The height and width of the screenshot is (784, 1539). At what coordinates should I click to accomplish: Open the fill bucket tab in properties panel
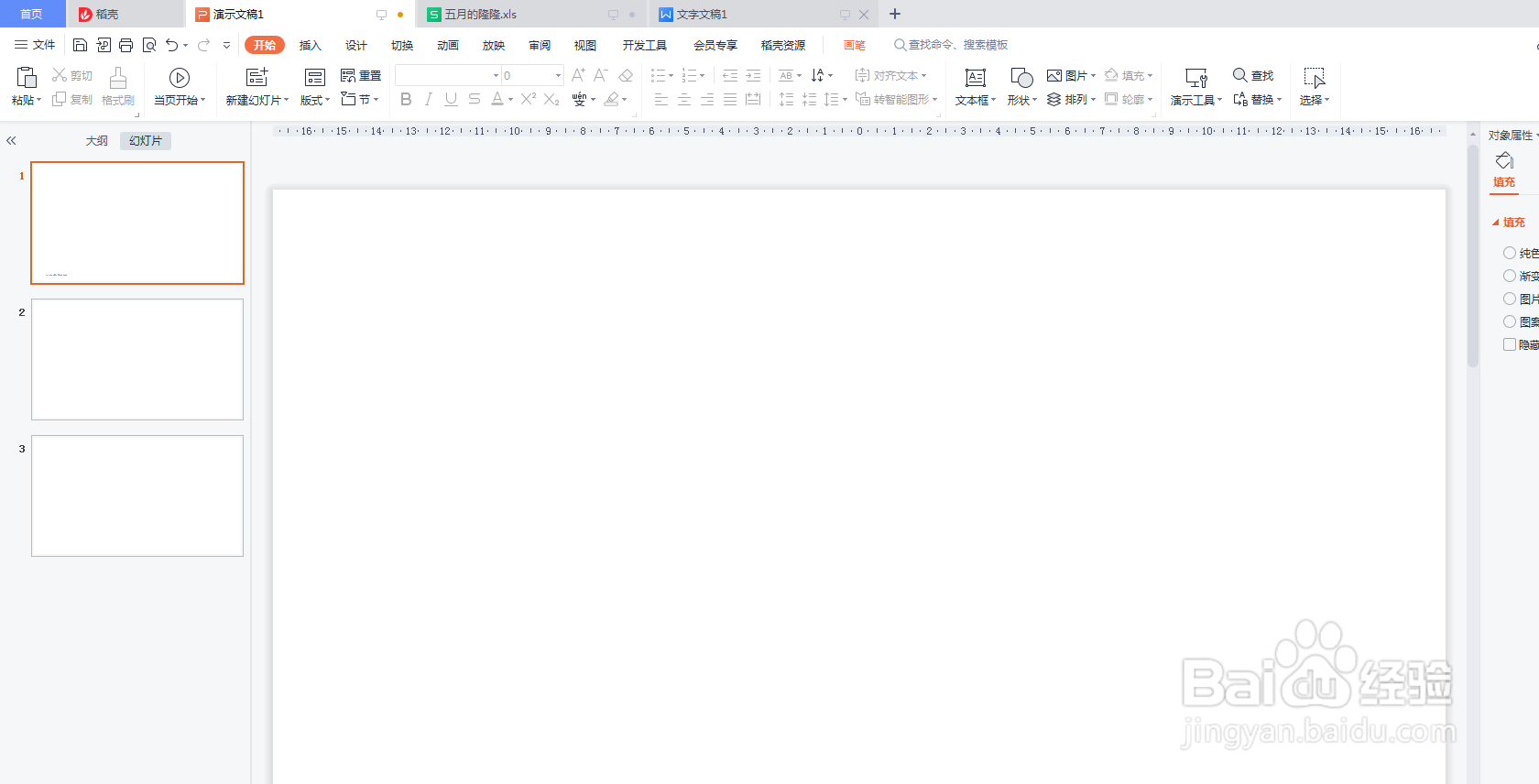click(1504, 170)
